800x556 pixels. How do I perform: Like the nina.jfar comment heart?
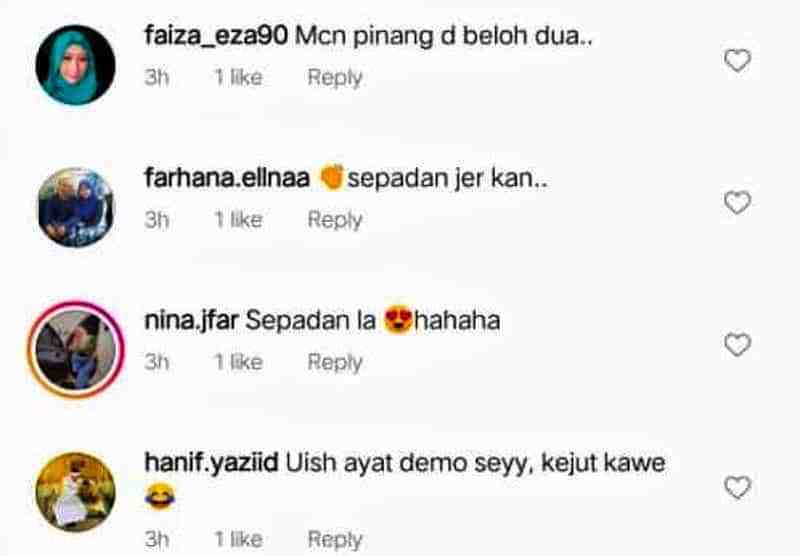[737, 345]
